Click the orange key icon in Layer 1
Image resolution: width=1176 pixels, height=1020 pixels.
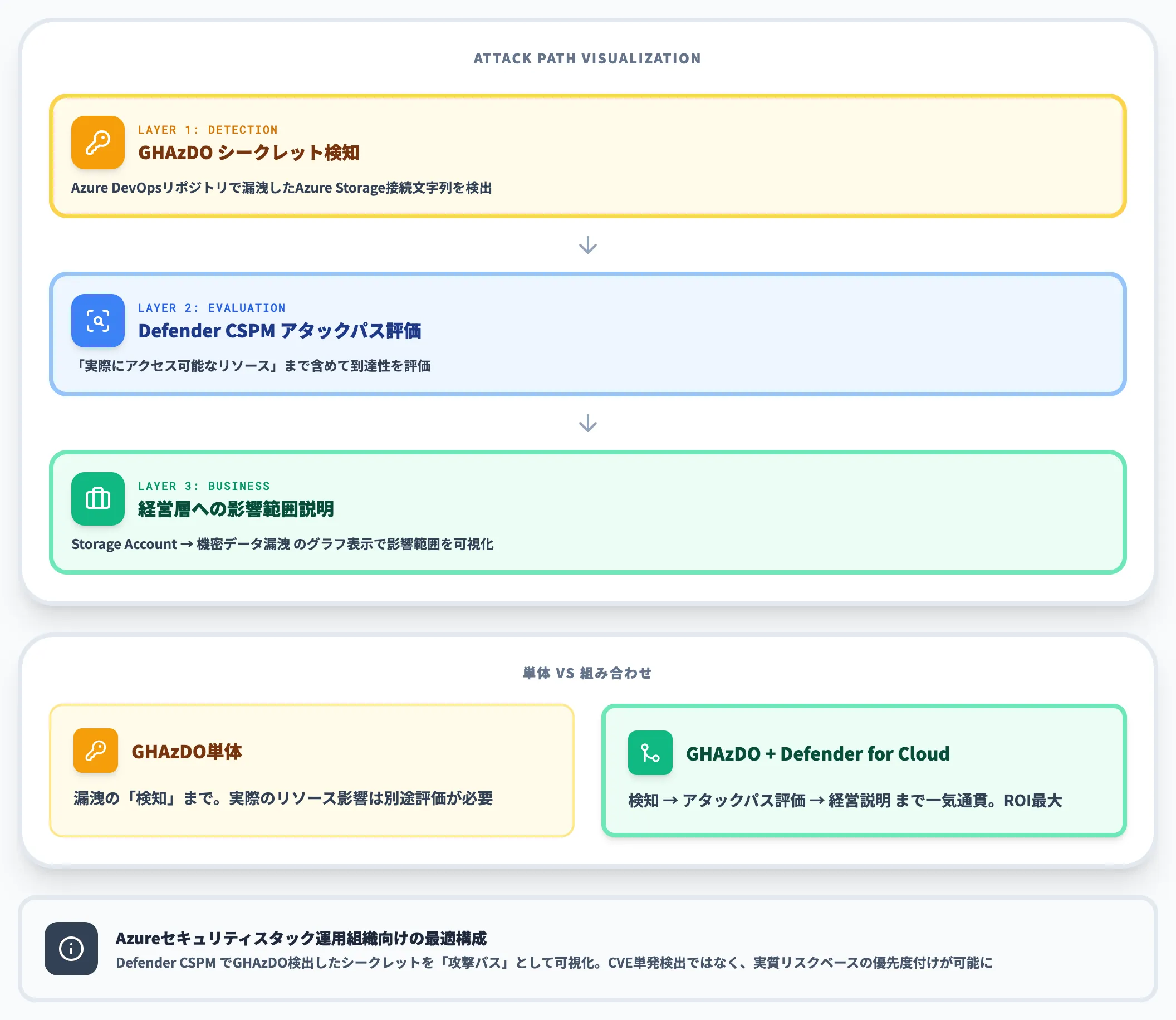click(x=98, y=143)
